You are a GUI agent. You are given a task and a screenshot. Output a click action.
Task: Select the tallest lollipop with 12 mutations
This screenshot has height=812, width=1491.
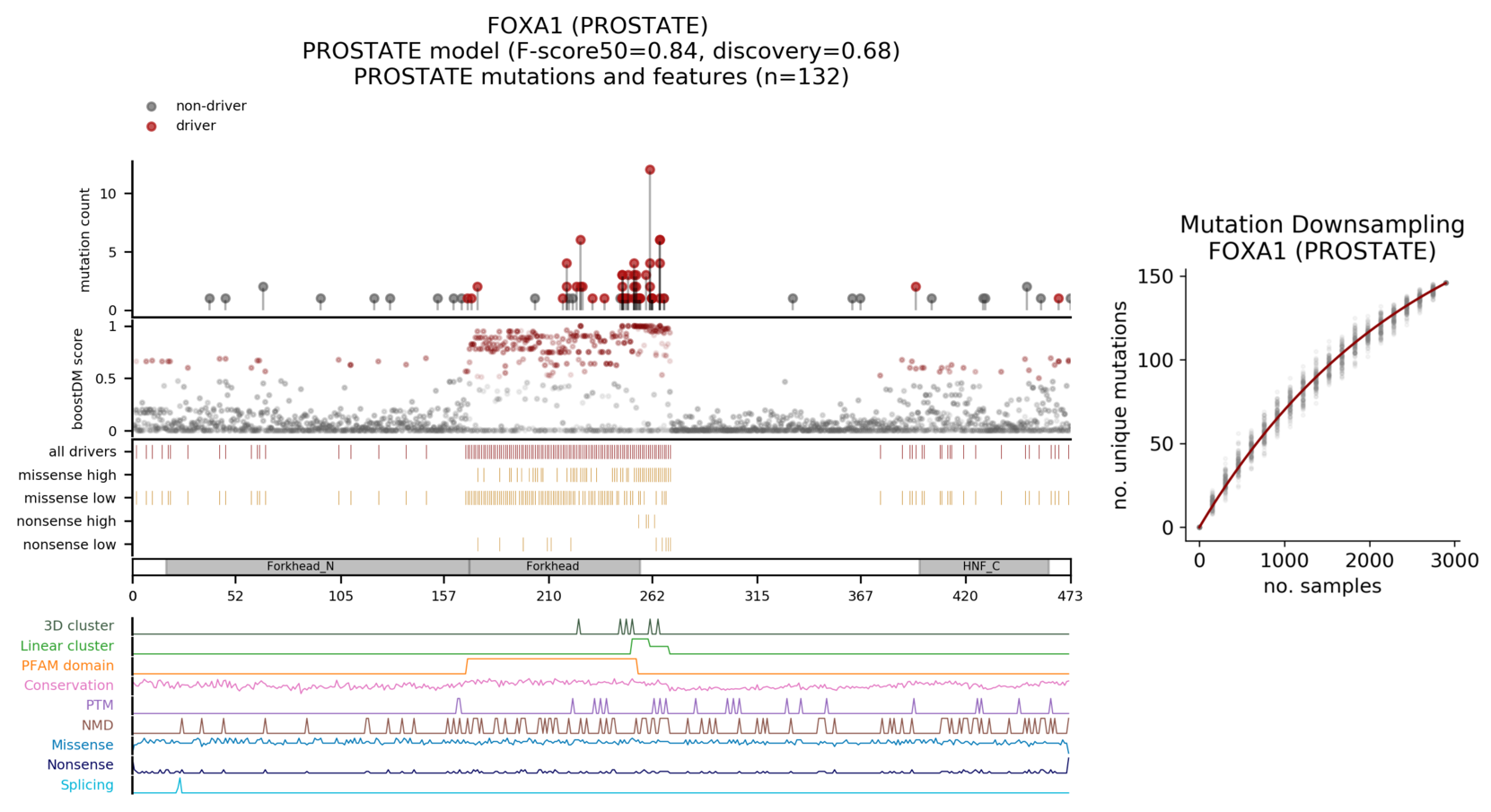[x=650, y=170]
